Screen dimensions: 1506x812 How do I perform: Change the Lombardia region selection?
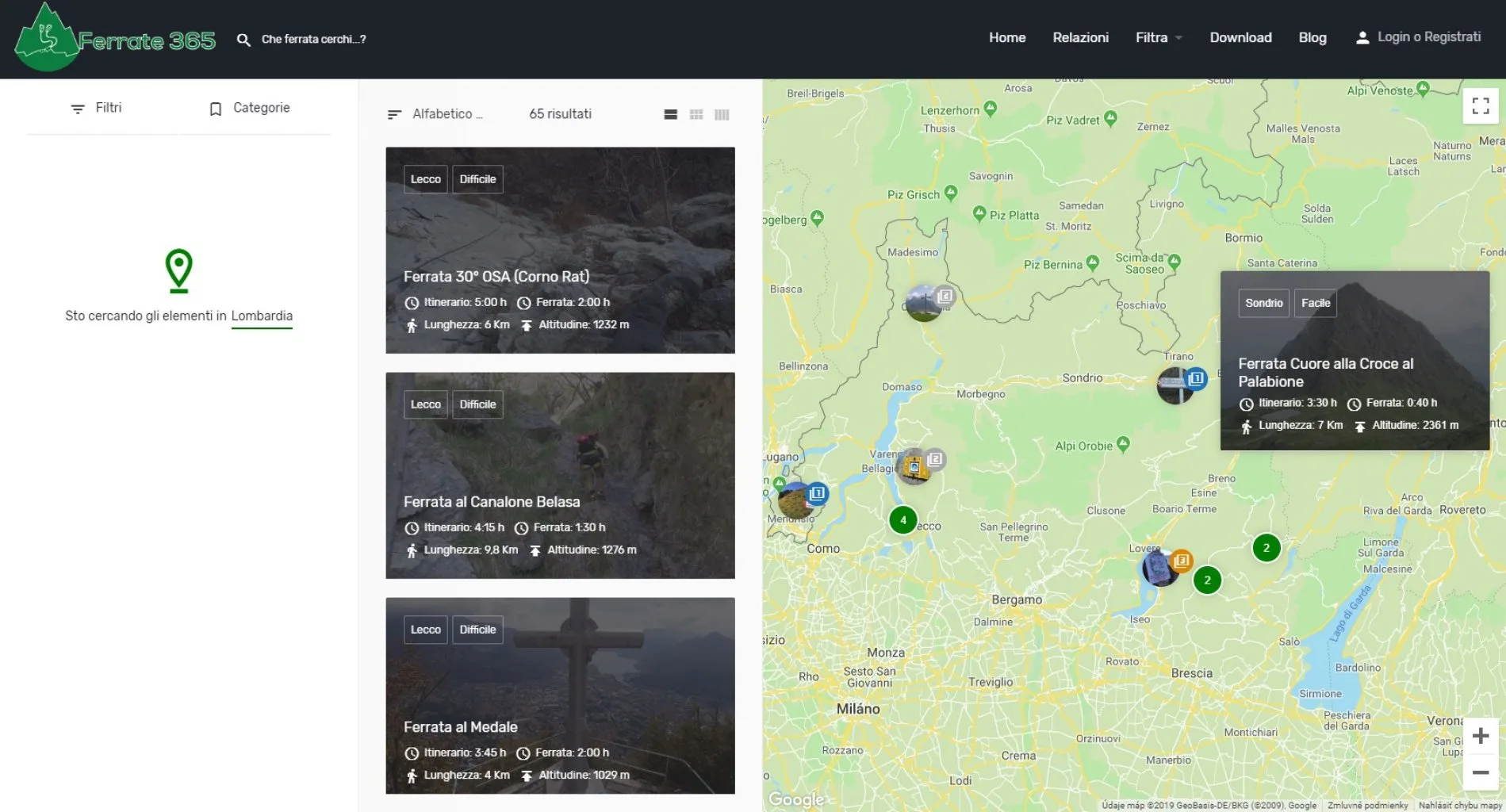[262, 316]
